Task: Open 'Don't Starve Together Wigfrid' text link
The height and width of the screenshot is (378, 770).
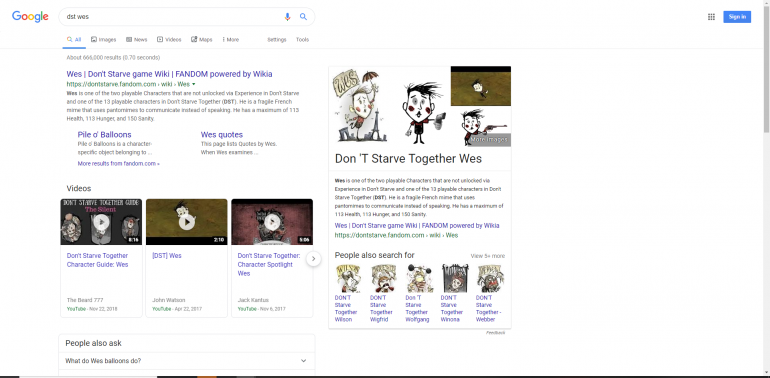Action: click(381, 308)
